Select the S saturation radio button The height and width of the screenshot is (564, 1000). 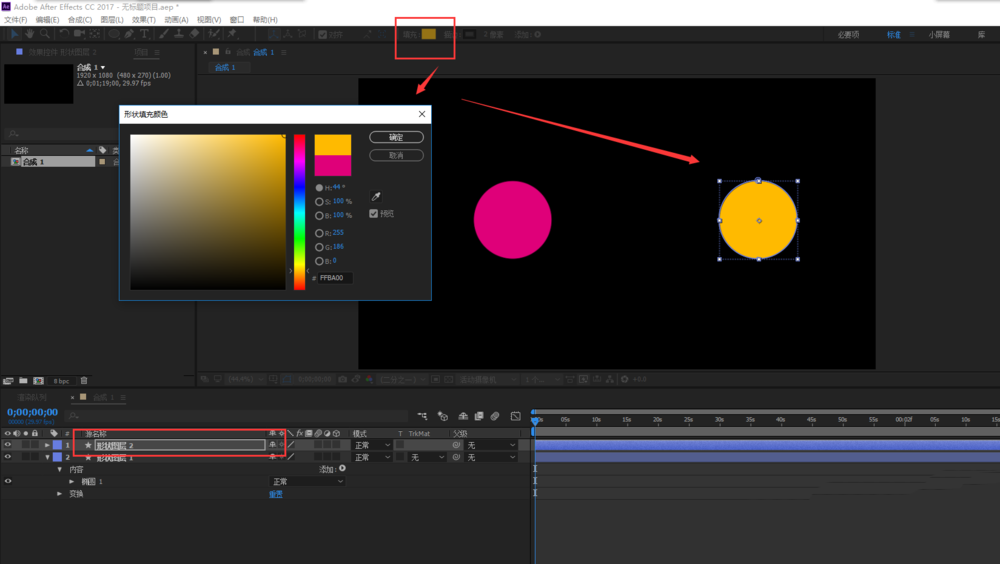coord(319,202)
